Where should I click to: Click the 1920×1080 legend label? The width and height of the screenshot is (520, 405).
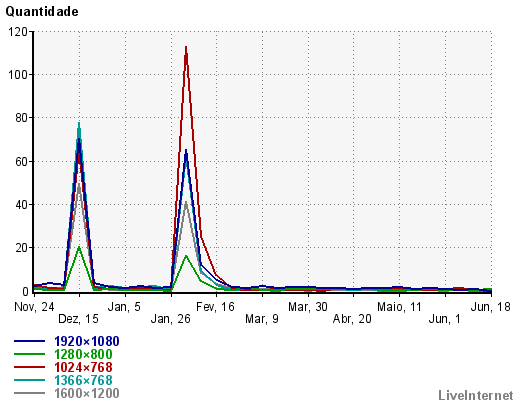tap(87, 341)
